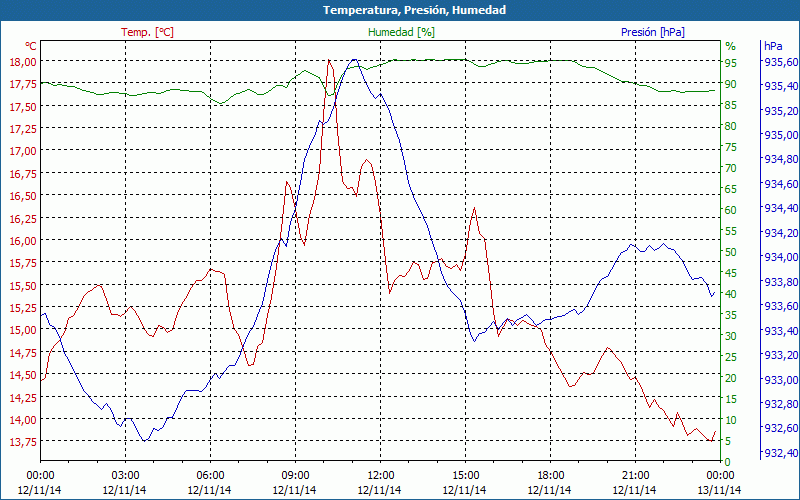Click green humidity axis value '75'

click(731, 147)
